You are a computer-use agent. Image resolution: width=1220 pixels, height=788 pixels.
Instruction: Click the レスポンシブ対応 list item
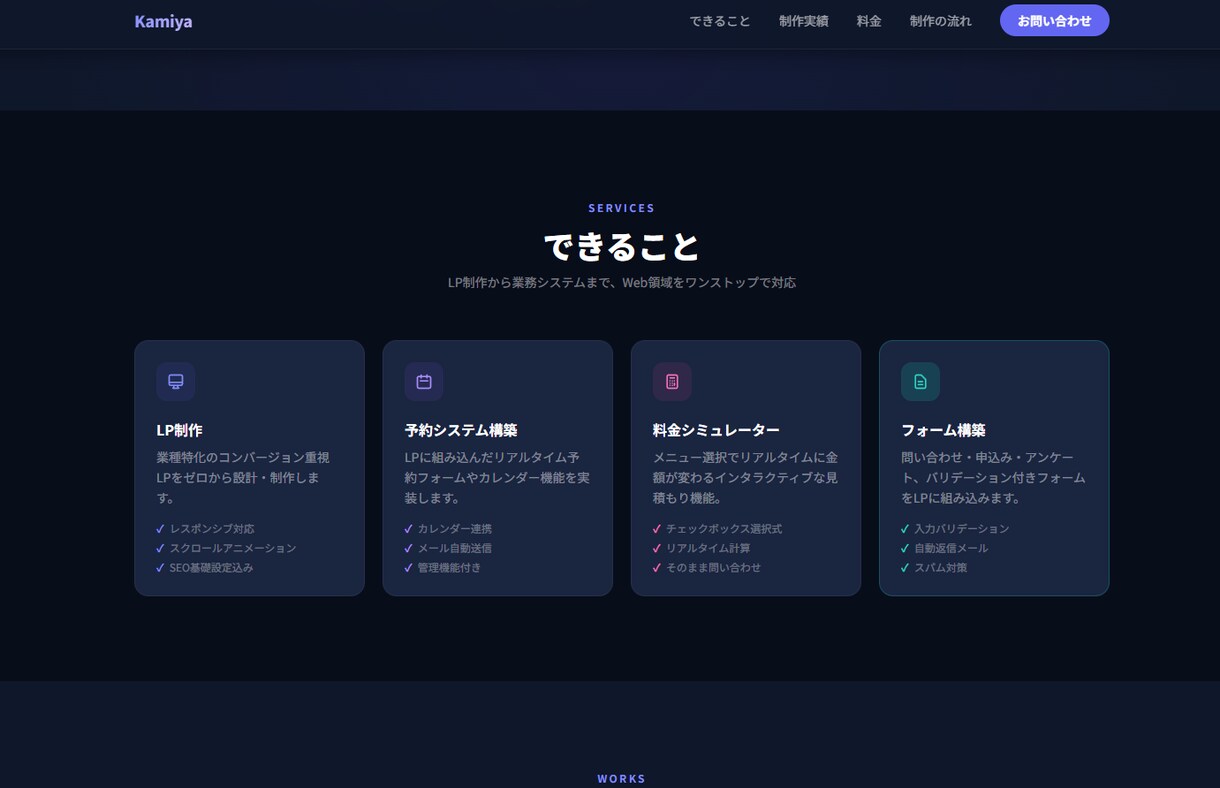pos(205,528)
